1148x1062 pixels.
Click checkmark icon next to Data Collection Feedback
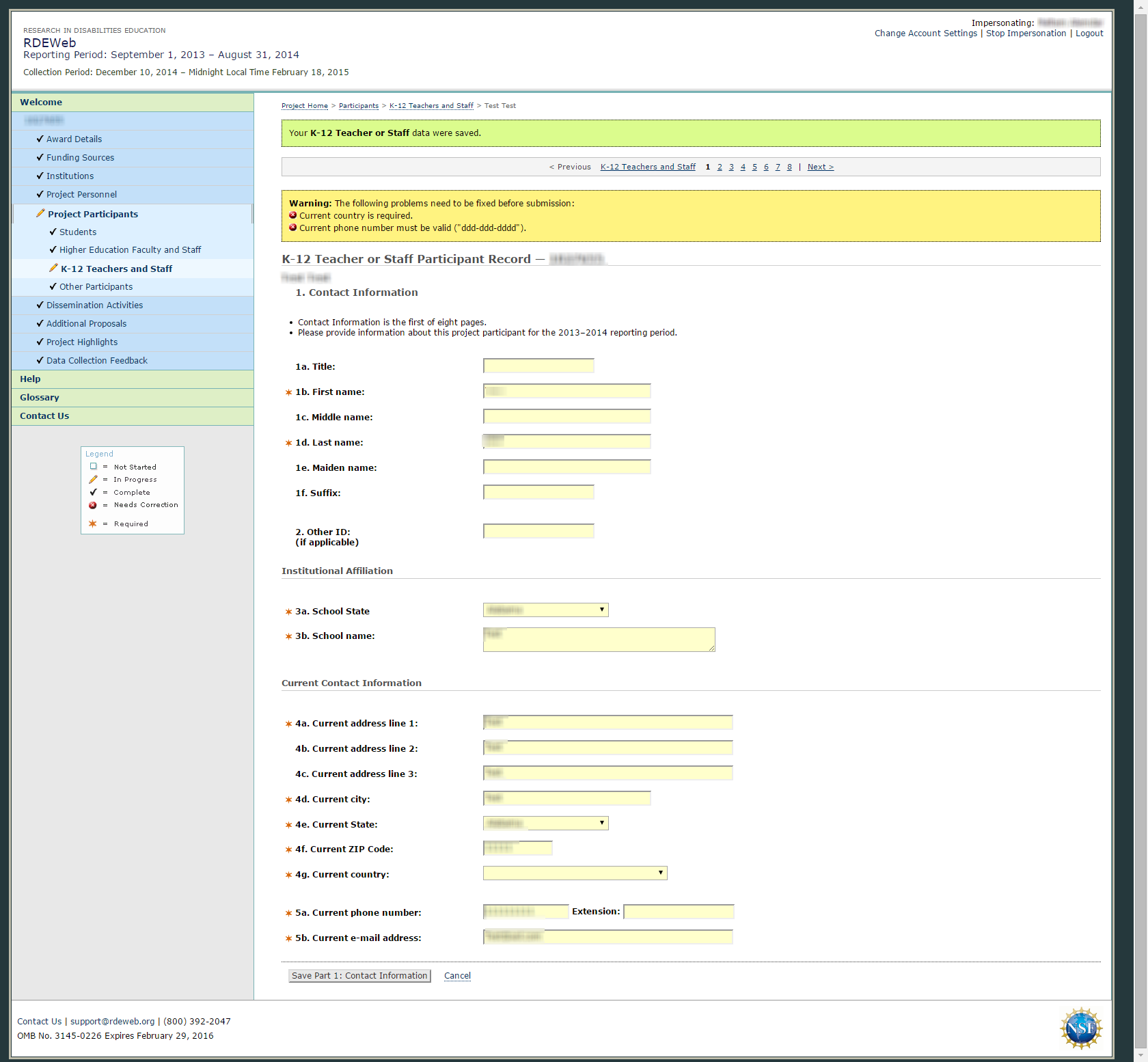point(40,360)
